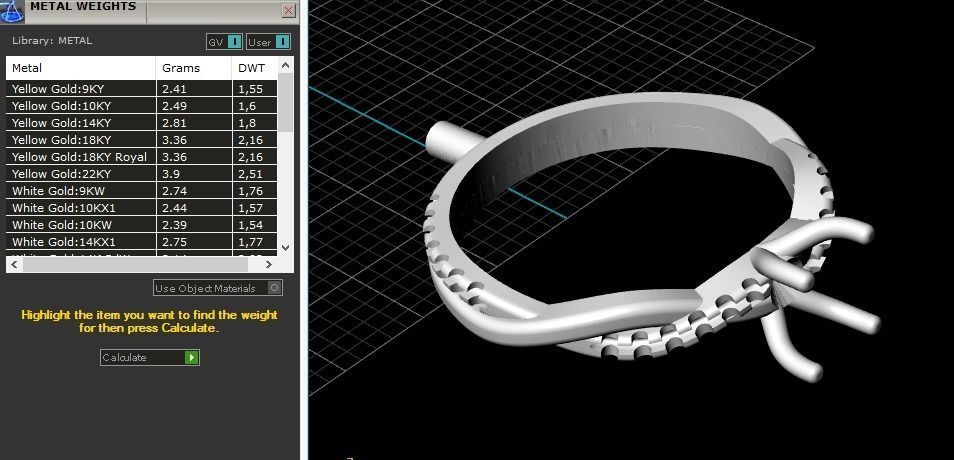This screenshot has height=460, width=954.
Task: Toggle Use Object Materials option
Action: (x=218, y=288)
